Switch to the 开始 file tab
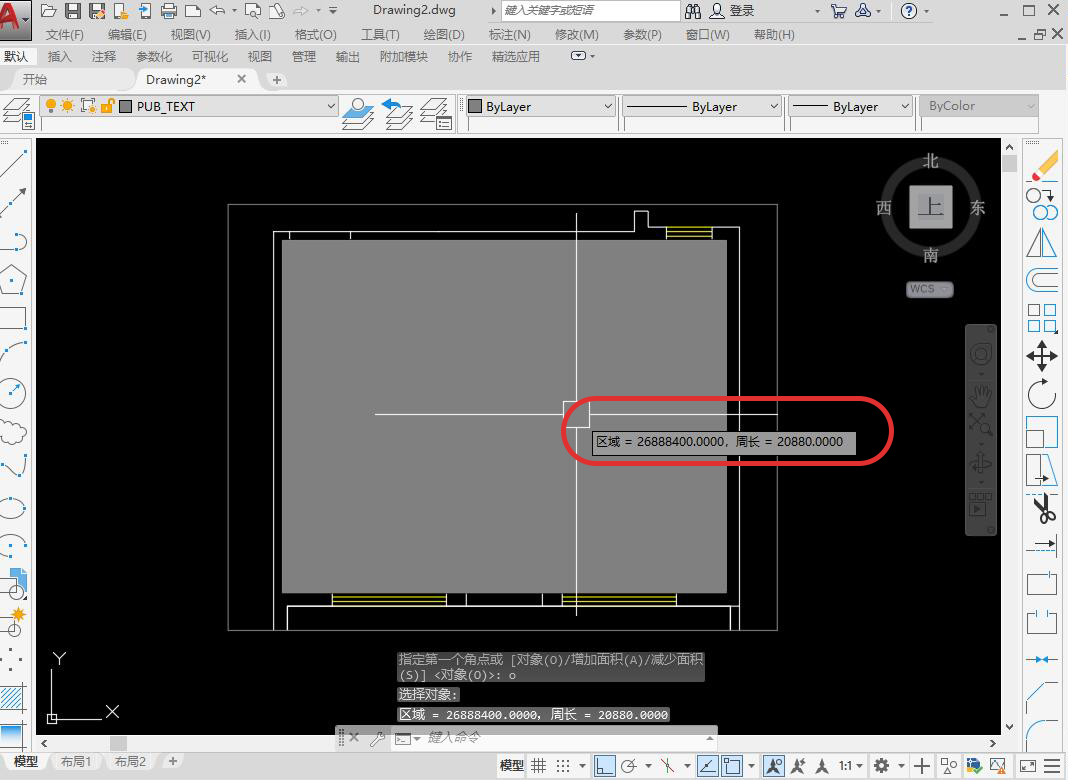Viewport: 1068px width, 780px height. click(35, 80)
